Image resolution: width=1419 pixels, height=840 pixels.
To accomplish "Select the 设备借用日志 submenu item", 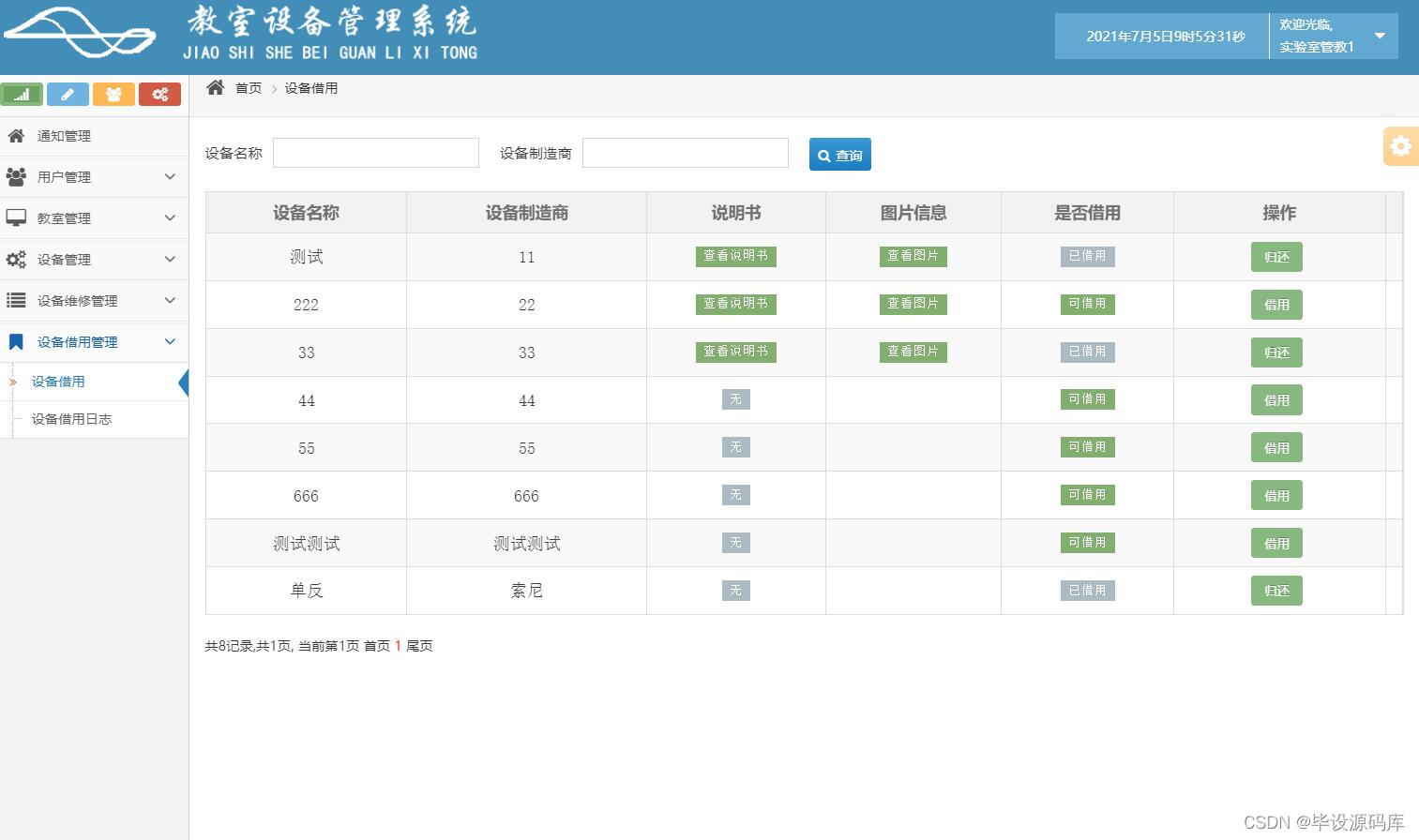I will [x=94, y=419].
